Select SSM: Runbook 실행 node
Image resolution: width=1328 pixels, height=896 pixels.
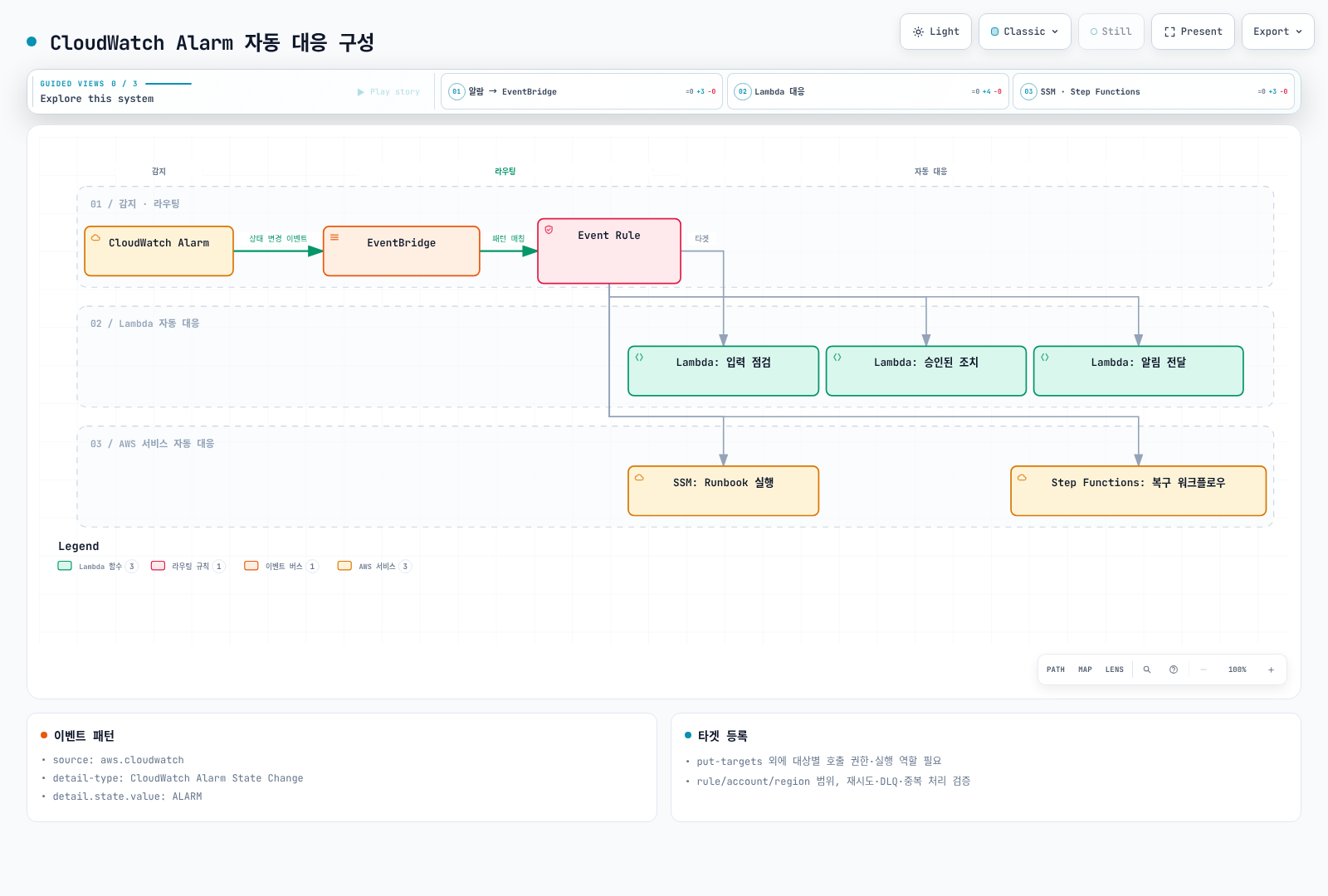(724, 491)
